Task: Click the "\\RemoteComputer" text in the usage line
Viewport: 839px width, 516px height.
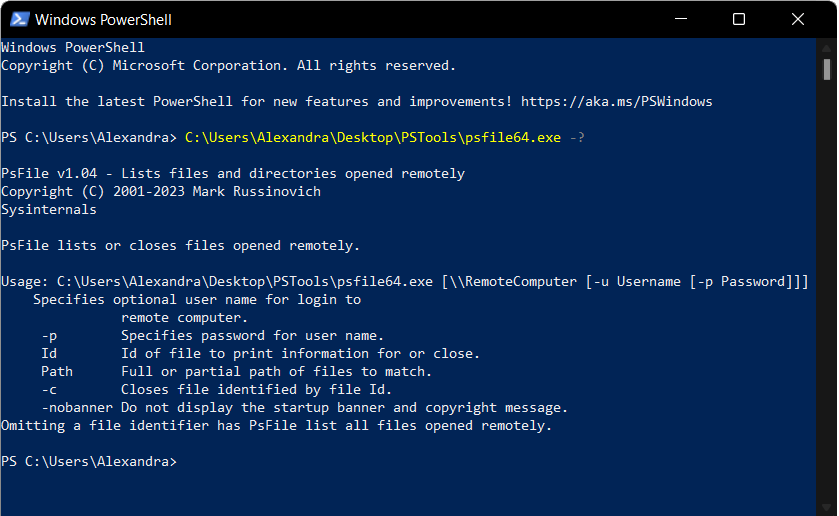Action: click(x=513, y=282)
